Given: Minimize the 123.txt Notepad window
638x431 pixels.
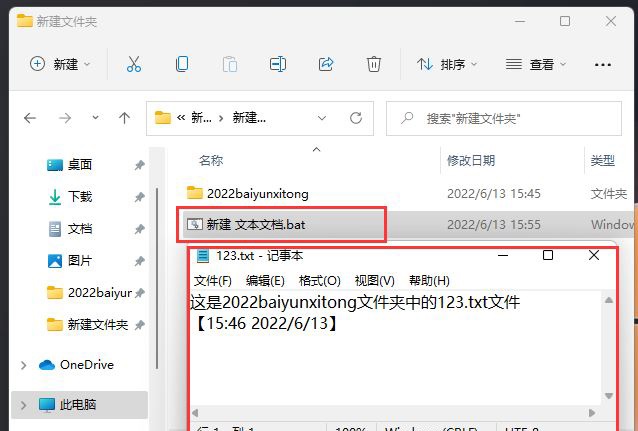Looking at the screenshot, I should 503,256.
